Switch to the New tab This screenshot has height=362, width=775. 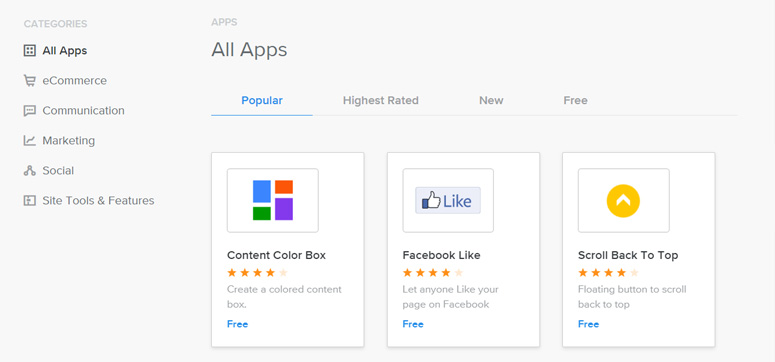coord(491,100)
